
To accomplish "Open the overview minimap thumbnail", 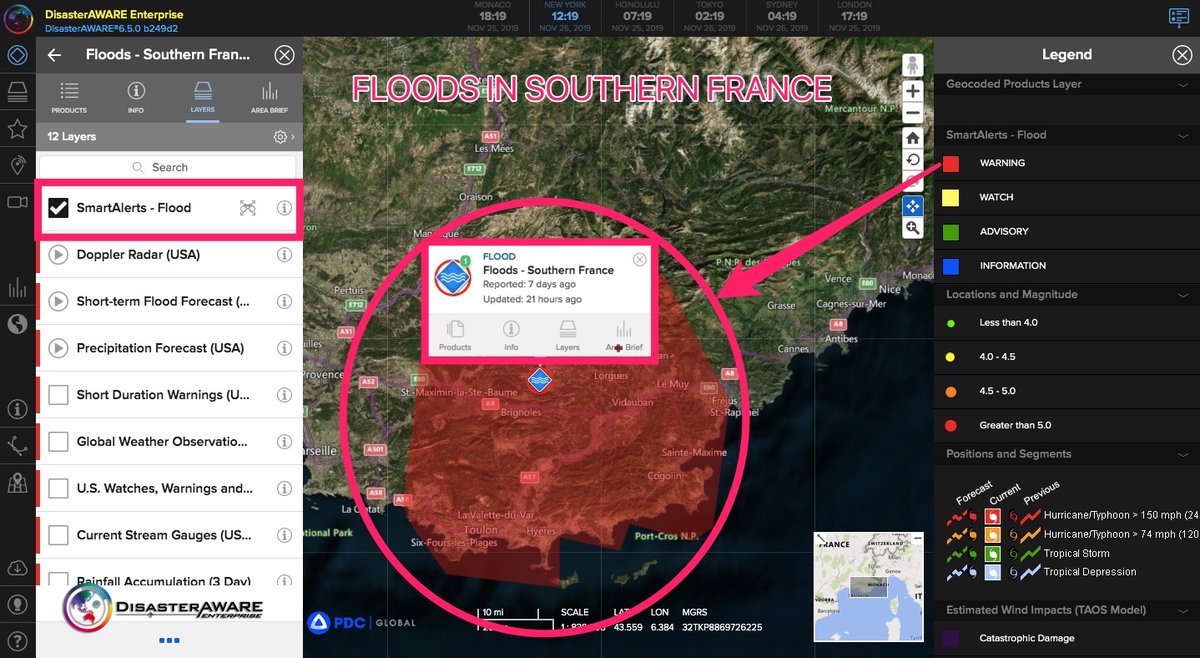I will coord(868,586).
